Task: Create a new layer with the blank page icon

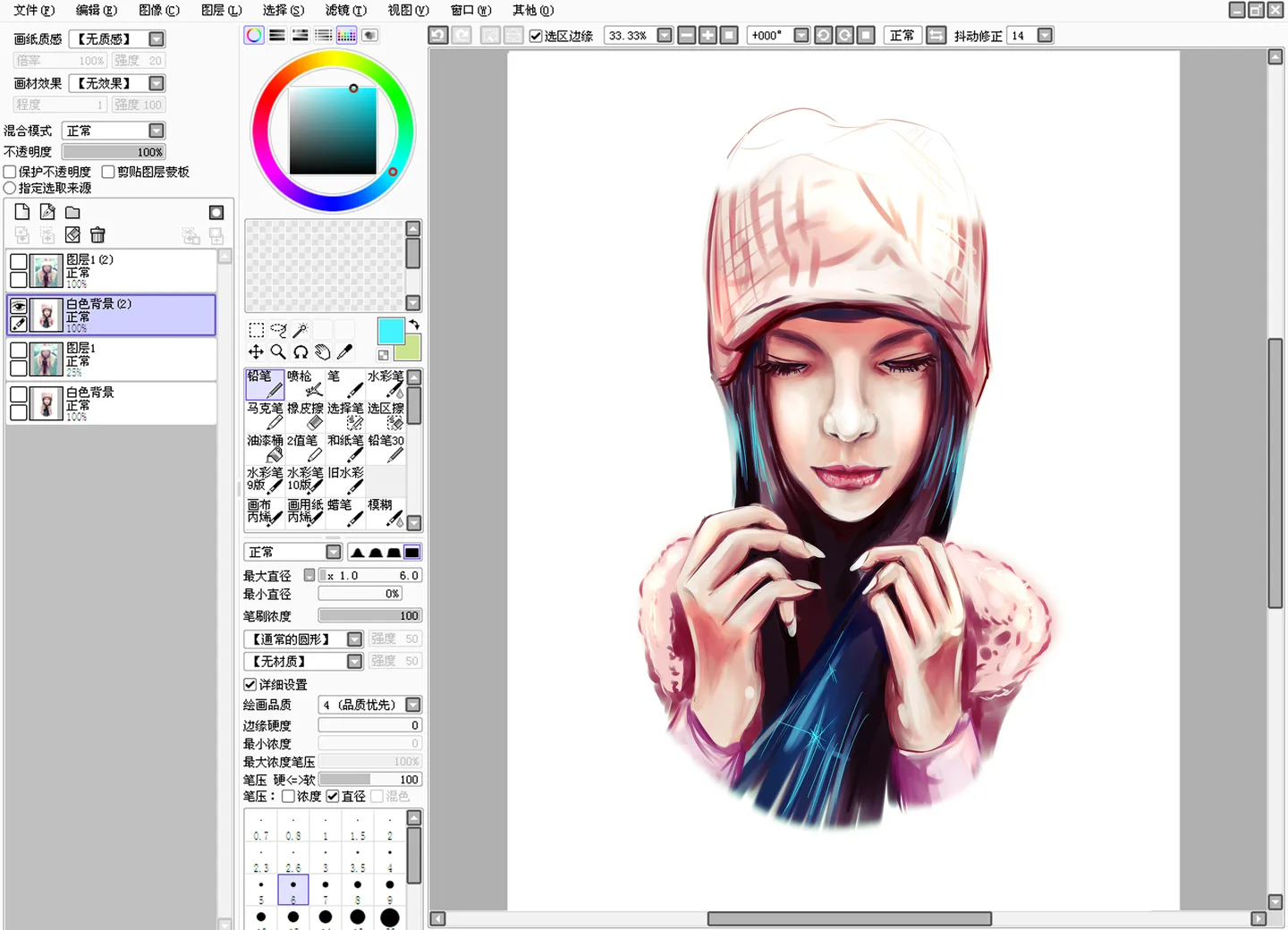Action: [x=22, y=212]
